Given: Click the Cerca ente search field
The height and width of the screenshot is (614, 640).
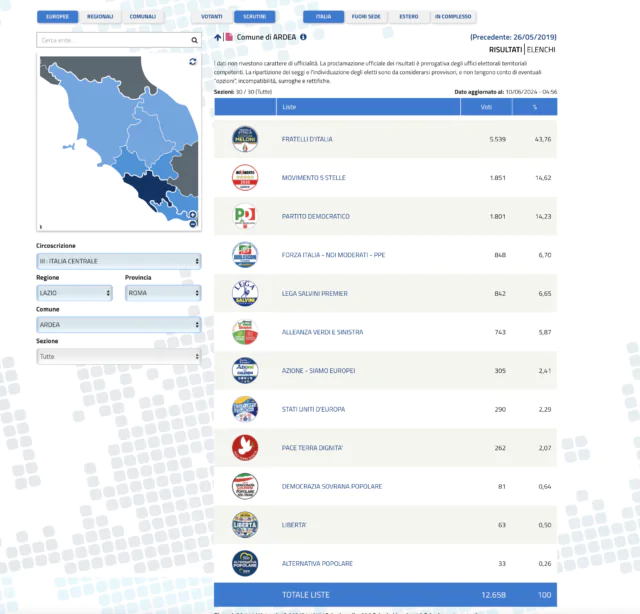Looking at the screenshot, I should (x=112, y=41).
